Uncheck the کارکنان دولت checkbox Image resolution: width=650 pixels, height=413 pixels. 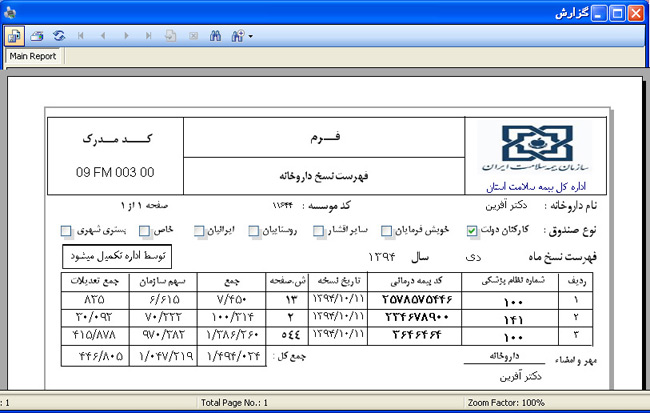472,231
